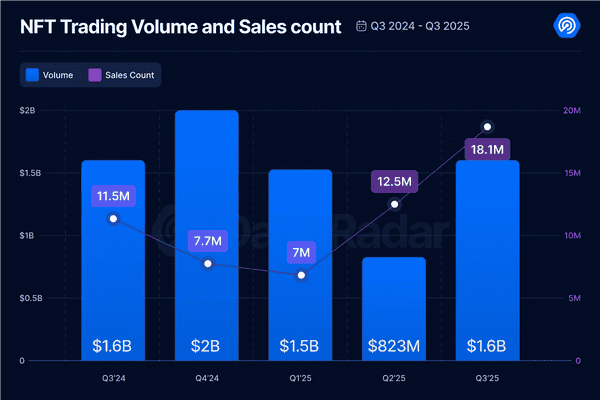Select the Q1'25 x-axis label

300,380
